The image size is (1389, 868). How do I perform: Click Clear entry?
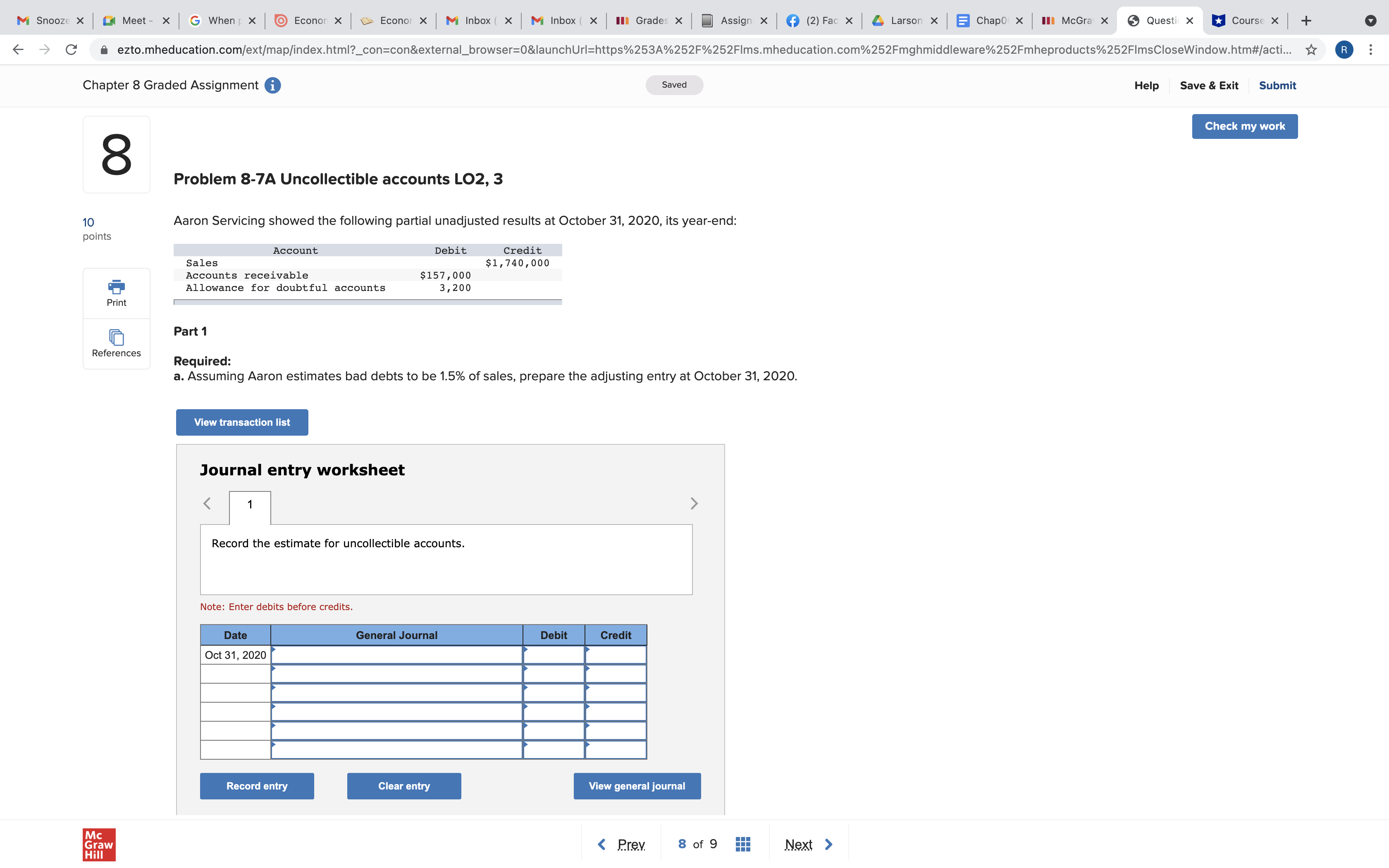(403, 786)
